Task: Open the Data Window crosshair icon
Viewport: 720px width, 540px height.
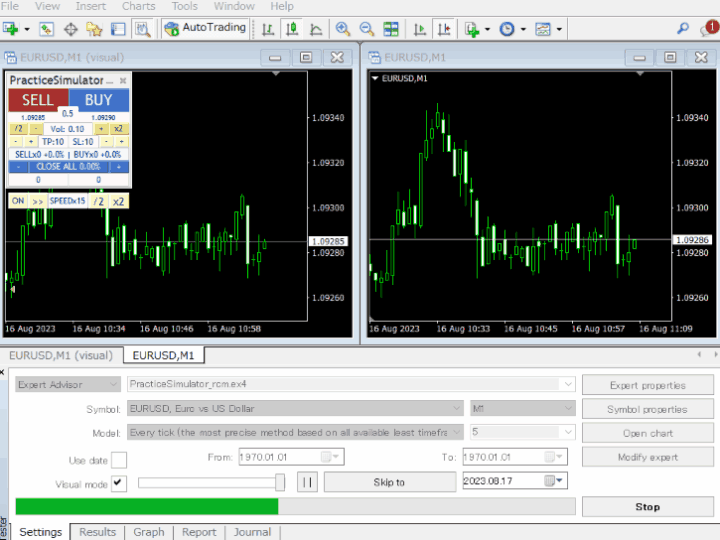Action: (x=70, y=29)
